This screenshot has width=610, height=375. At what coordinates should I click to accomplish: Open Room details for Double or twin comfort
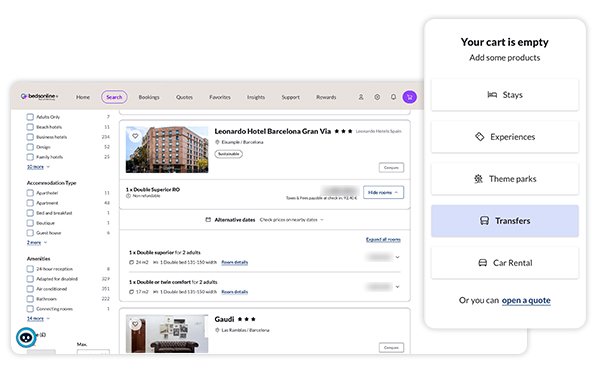pos(235,292)
